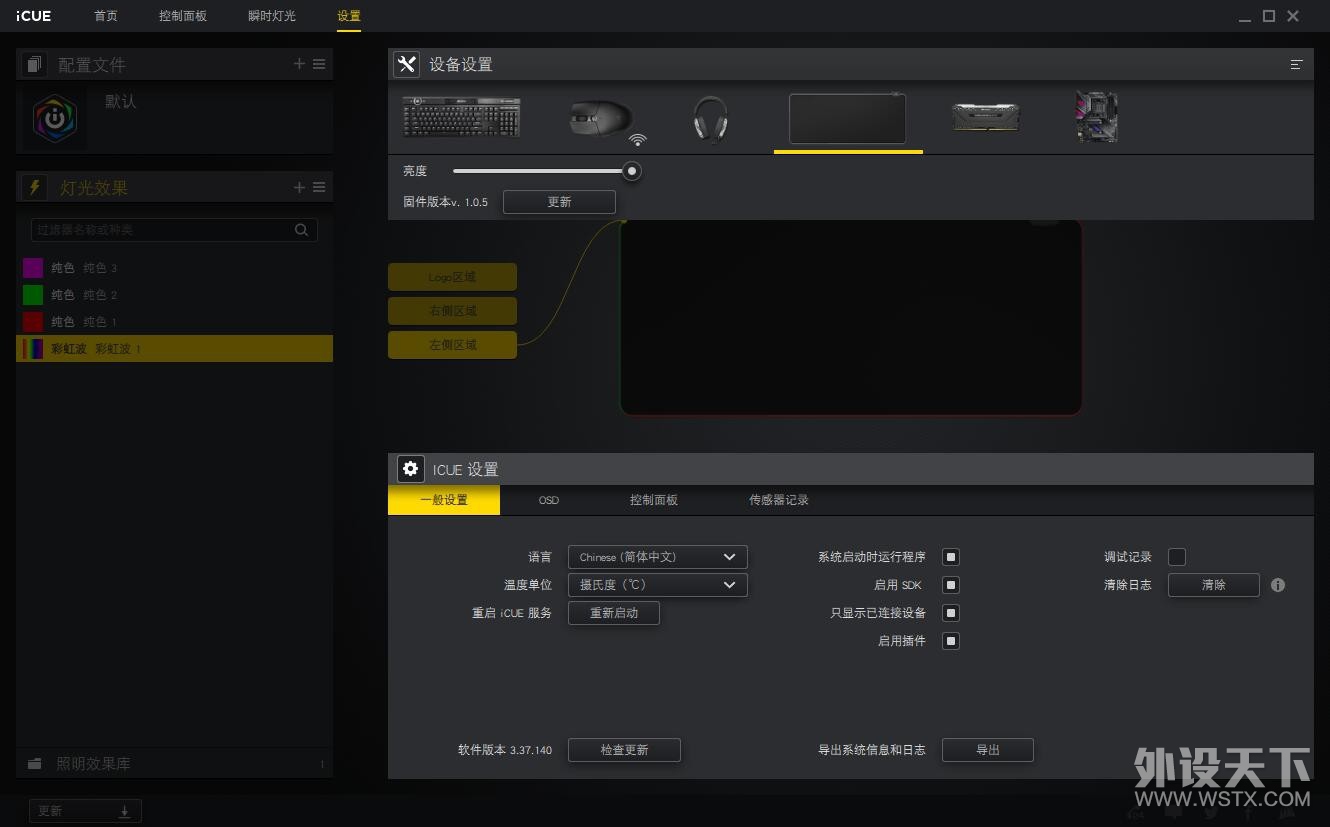Go to 首页 tab
The height and width of the screenshot is (827, 1330).
[106, 16]
